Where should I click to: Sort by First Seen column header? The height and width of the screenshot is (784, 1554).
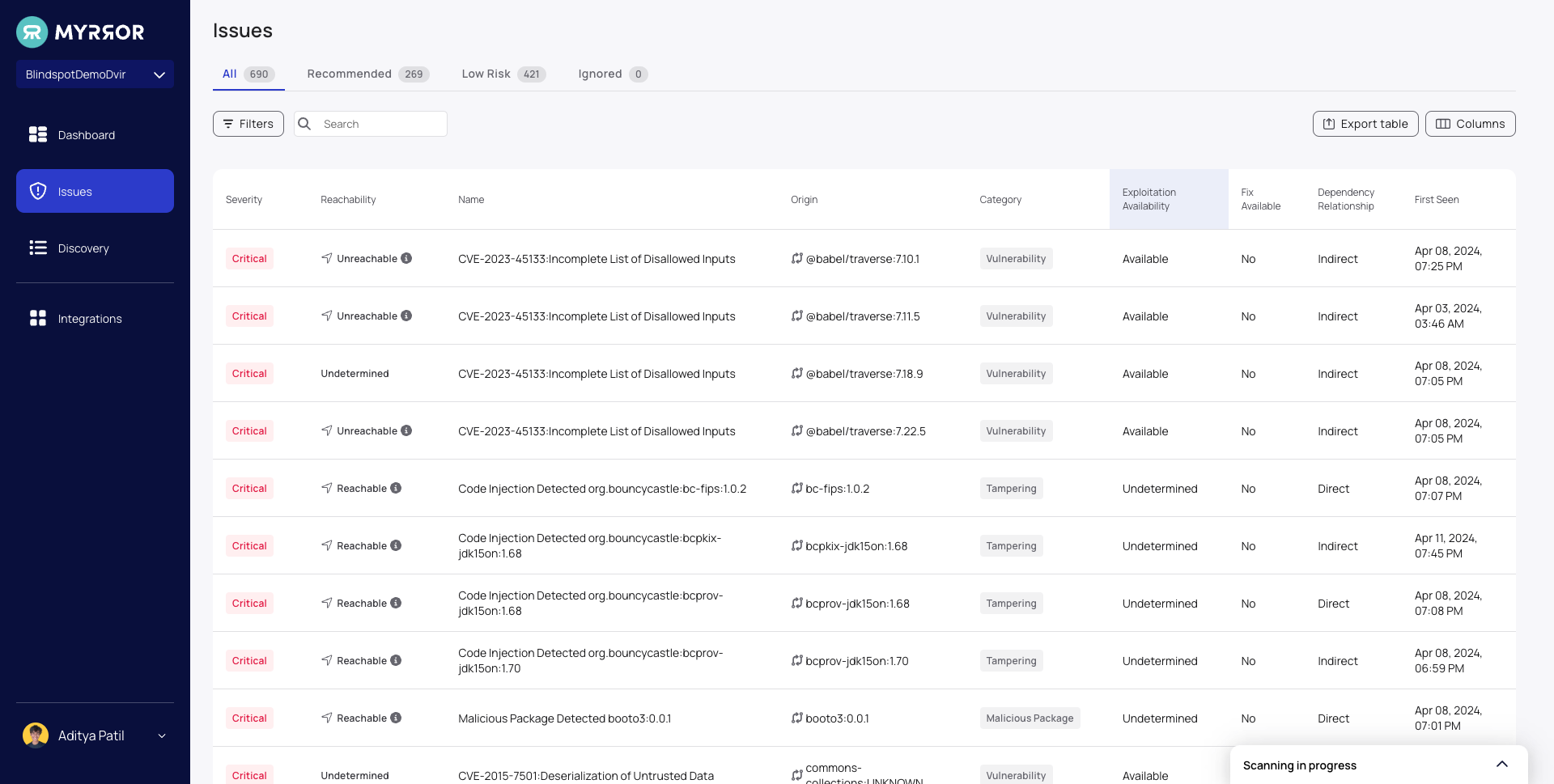[1437, 199]
